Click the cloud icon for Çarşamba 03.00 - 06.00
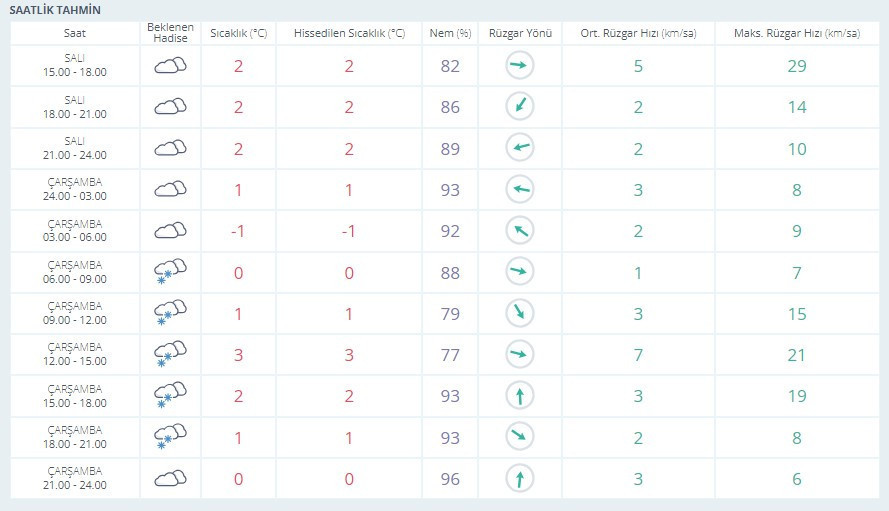This screenshot has height=511, width=889. point(170,231)
